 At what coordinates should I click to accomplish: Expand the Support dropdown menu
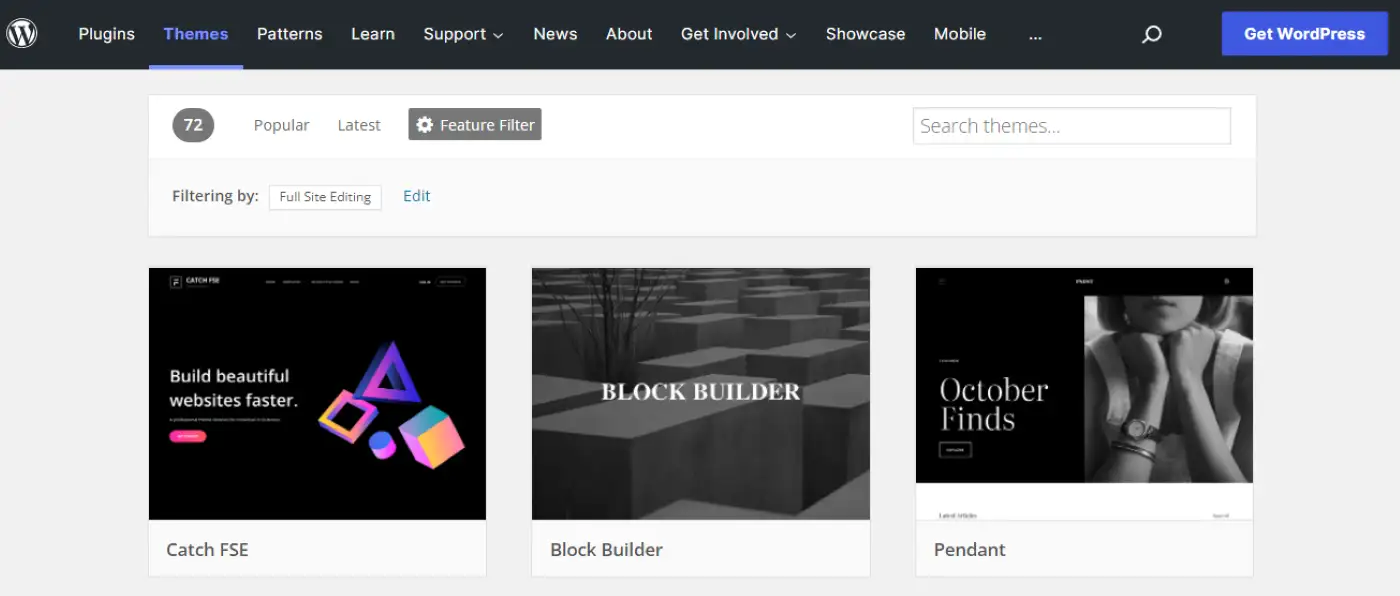[x=463, y=34]
